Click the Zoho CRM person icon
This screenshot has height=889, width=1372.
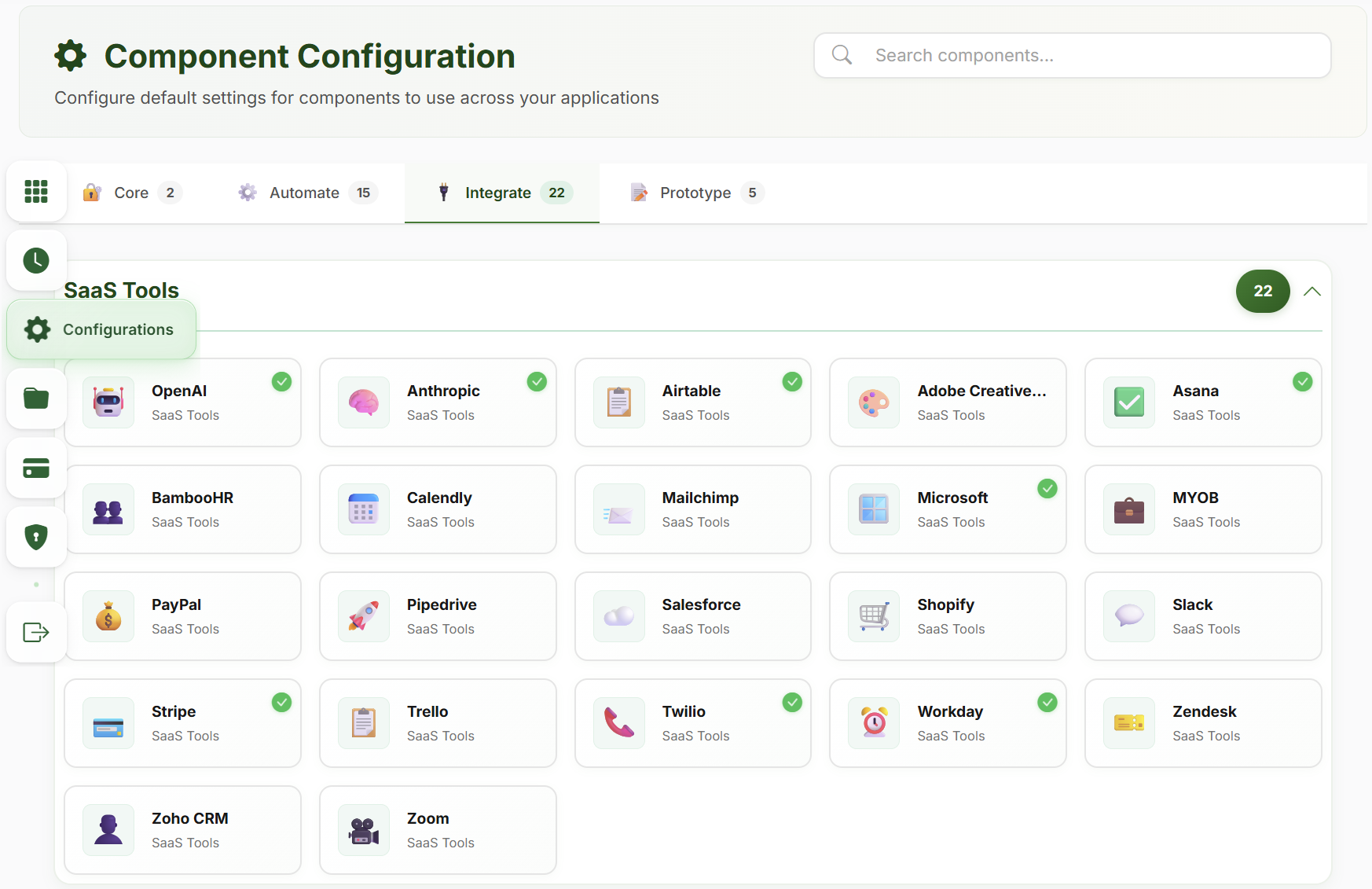[108, 830]
